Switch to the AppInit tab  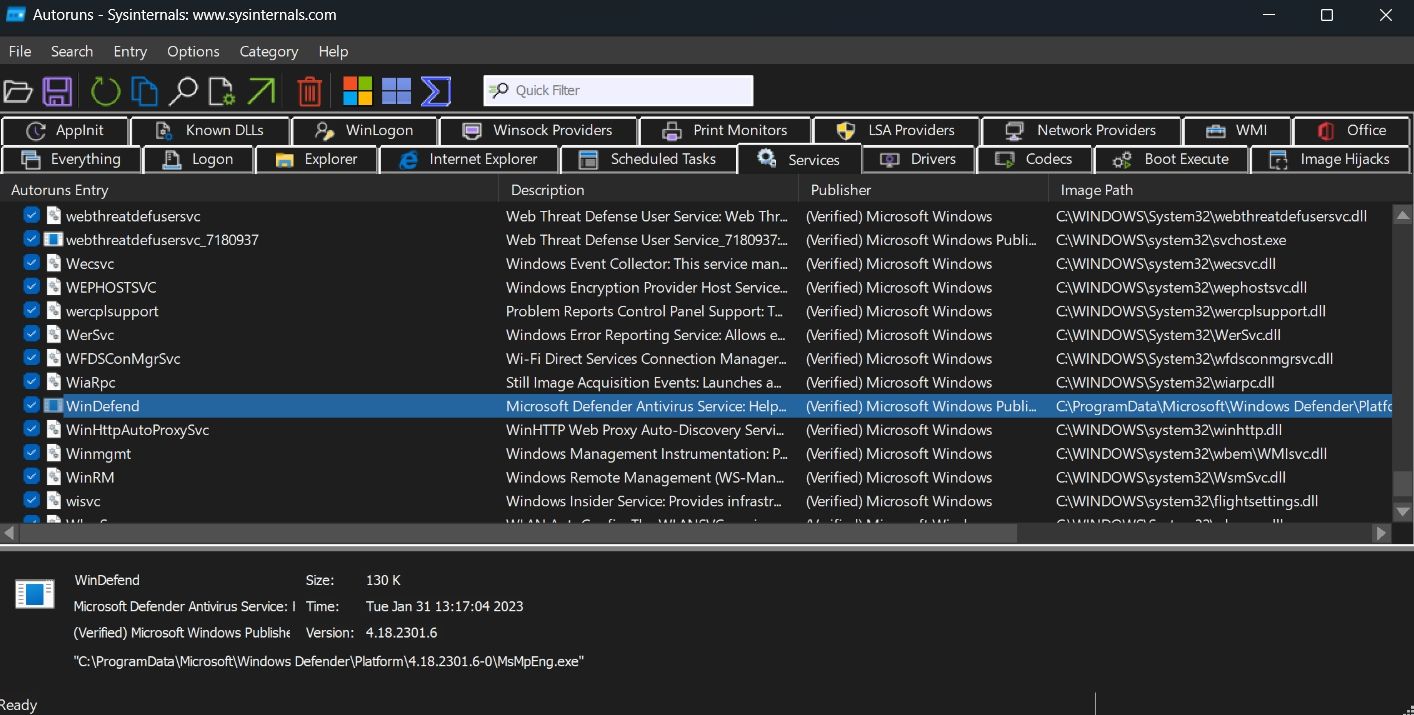[x=66, y=130]
